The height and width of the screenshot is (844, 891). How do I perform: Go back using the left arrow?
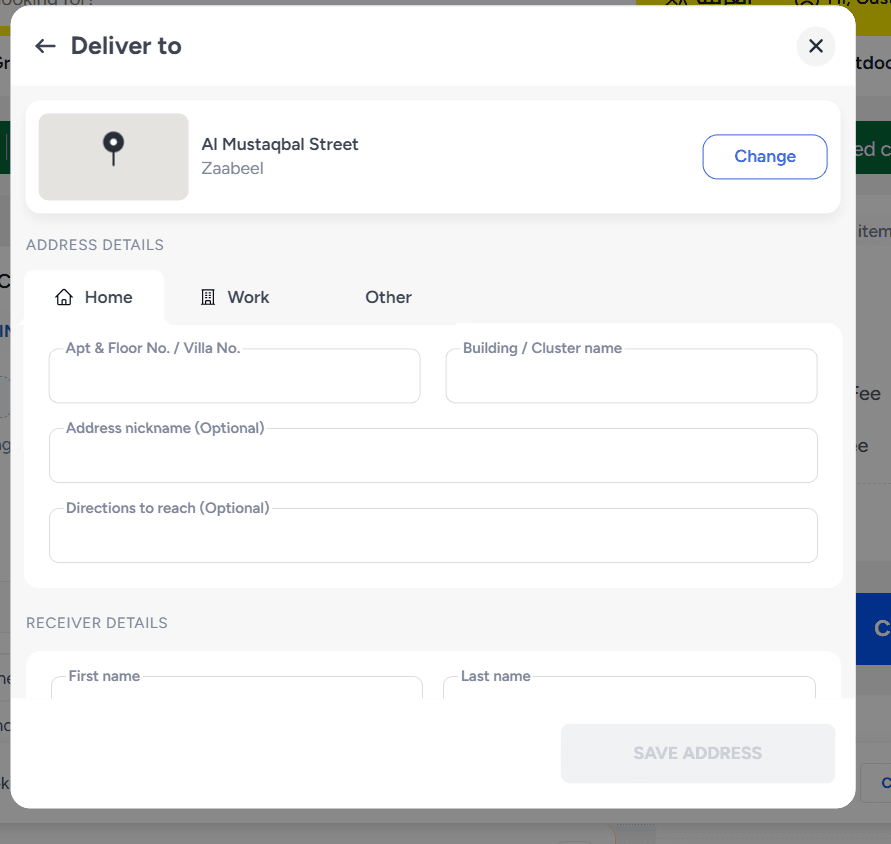45,46
